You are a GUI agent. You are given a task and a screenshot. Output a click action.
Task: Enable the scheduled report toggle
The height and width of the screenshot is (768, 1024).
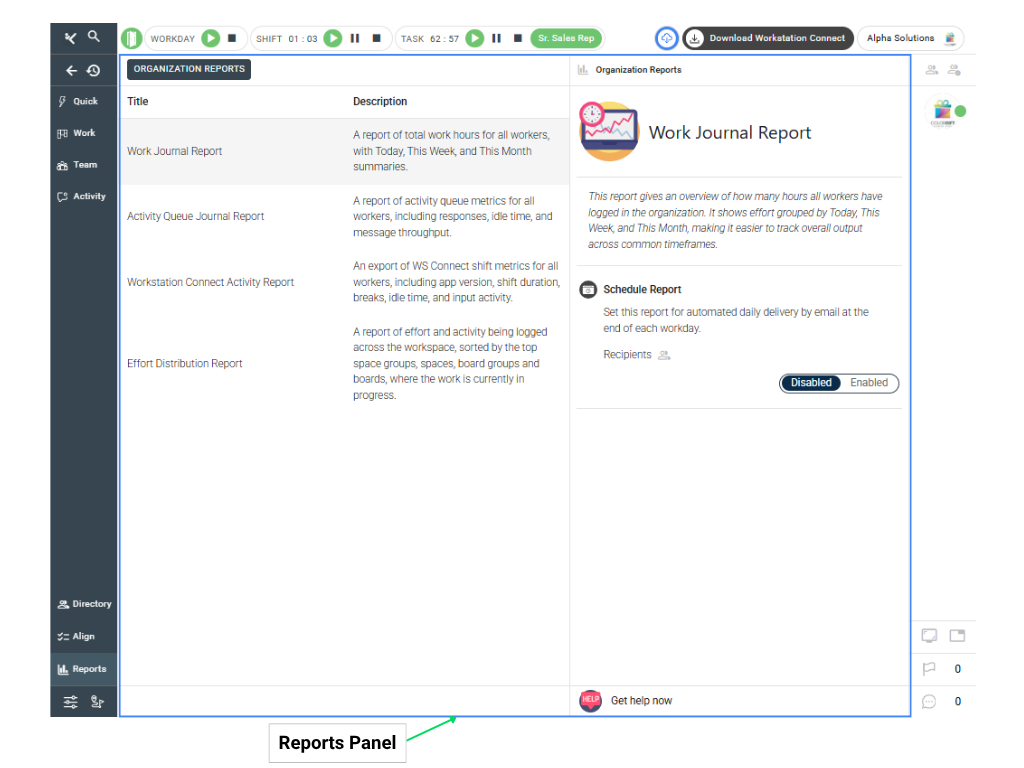868,383
